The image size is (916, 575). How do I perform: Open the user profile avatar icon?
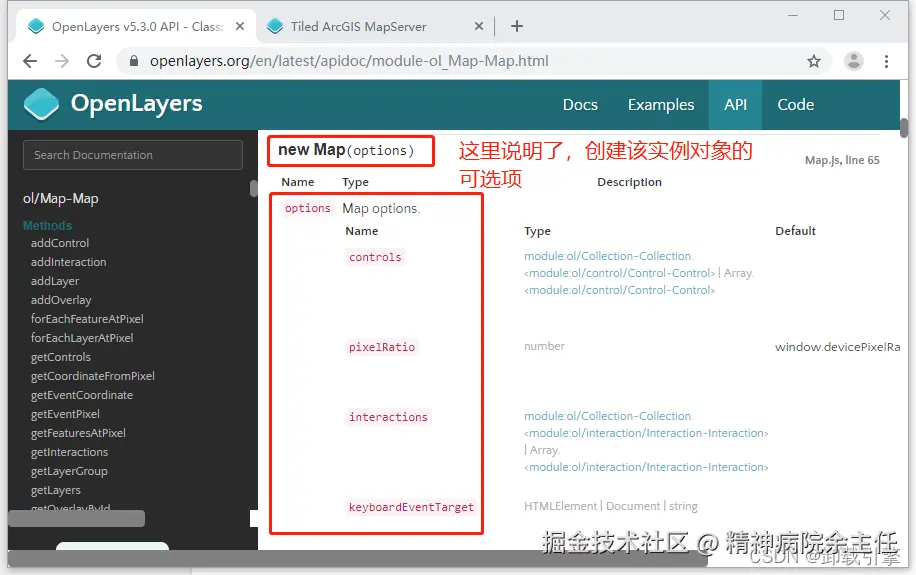853,61
